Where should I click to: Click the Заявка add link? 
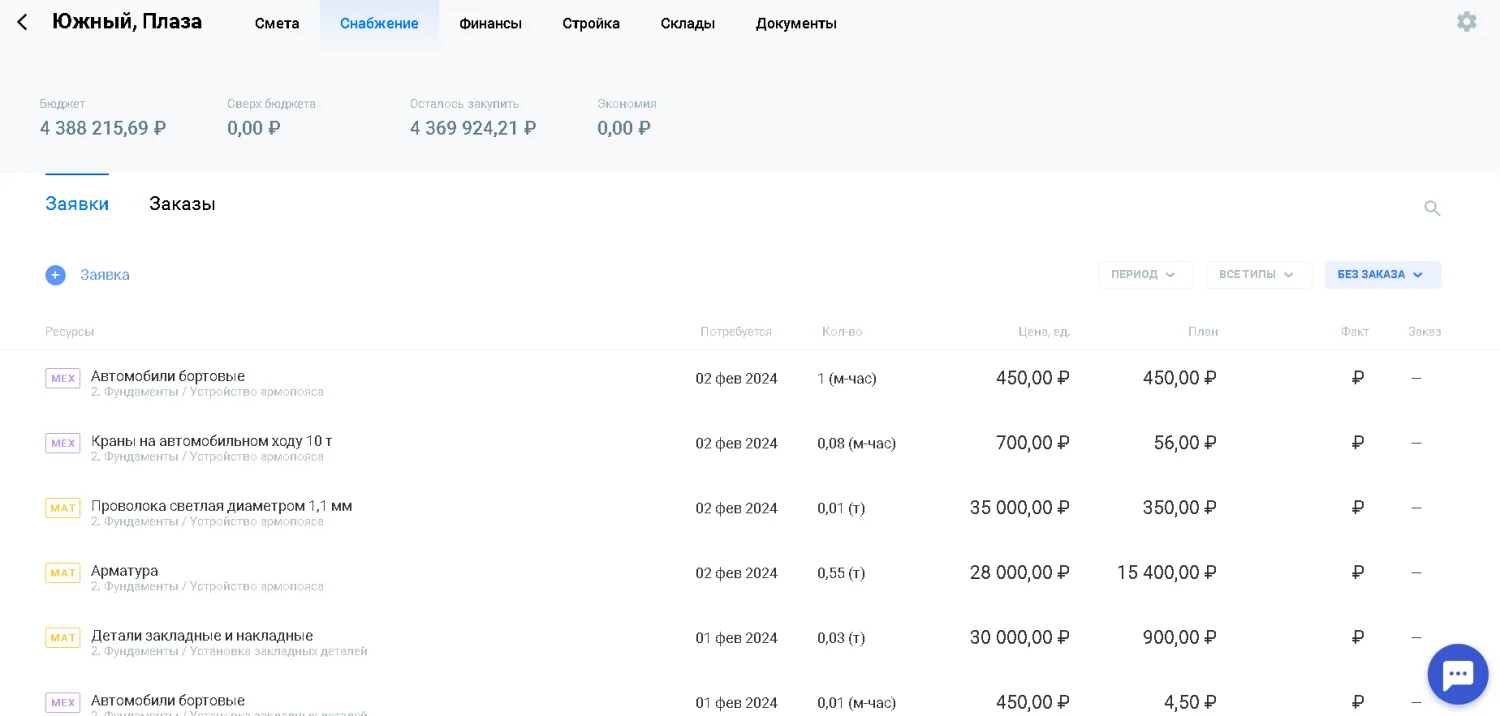tap(105, 275)
